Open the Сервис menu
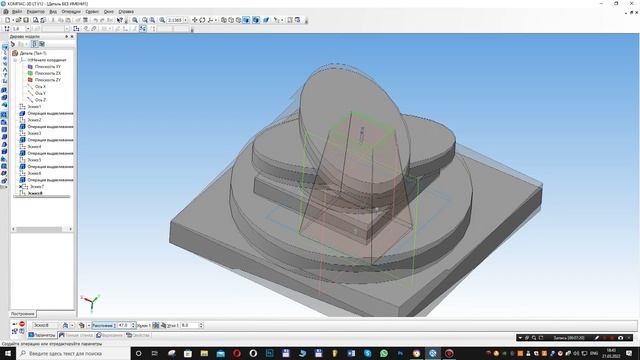This screenshot has width=640, height=360. pos(92,11)
